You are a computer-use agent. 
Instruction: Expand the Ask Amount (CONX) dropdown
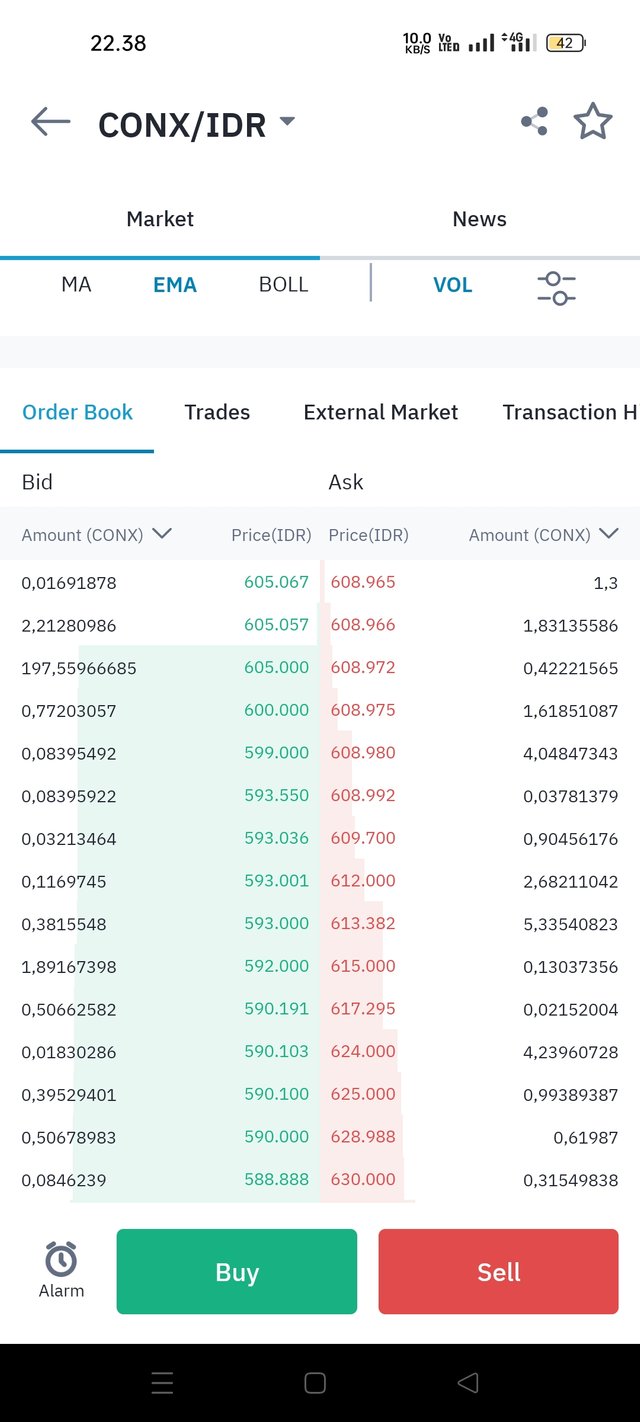[x=608, y=534]
